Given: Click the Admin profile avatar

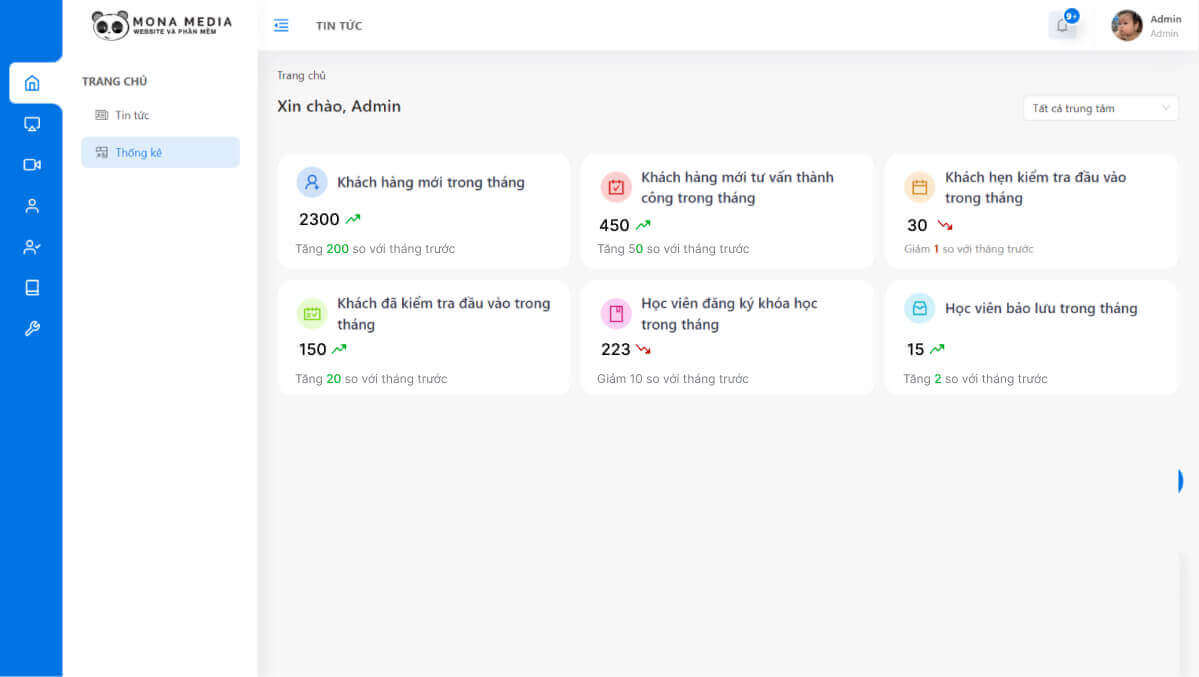Looking at the screenshot, I should tap(1126, 25).
